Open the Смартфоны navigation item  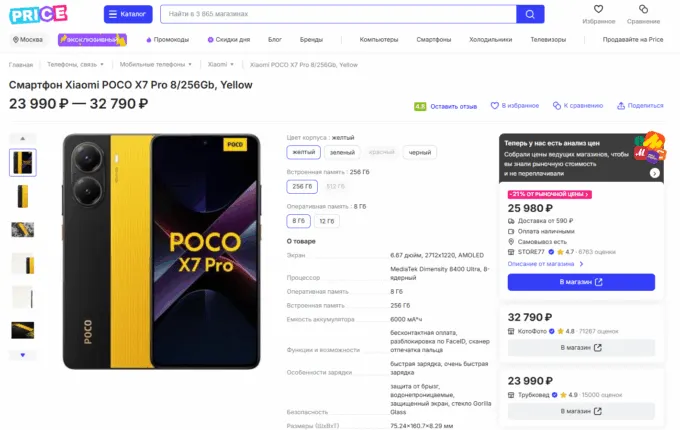click(x=434, y=39)
